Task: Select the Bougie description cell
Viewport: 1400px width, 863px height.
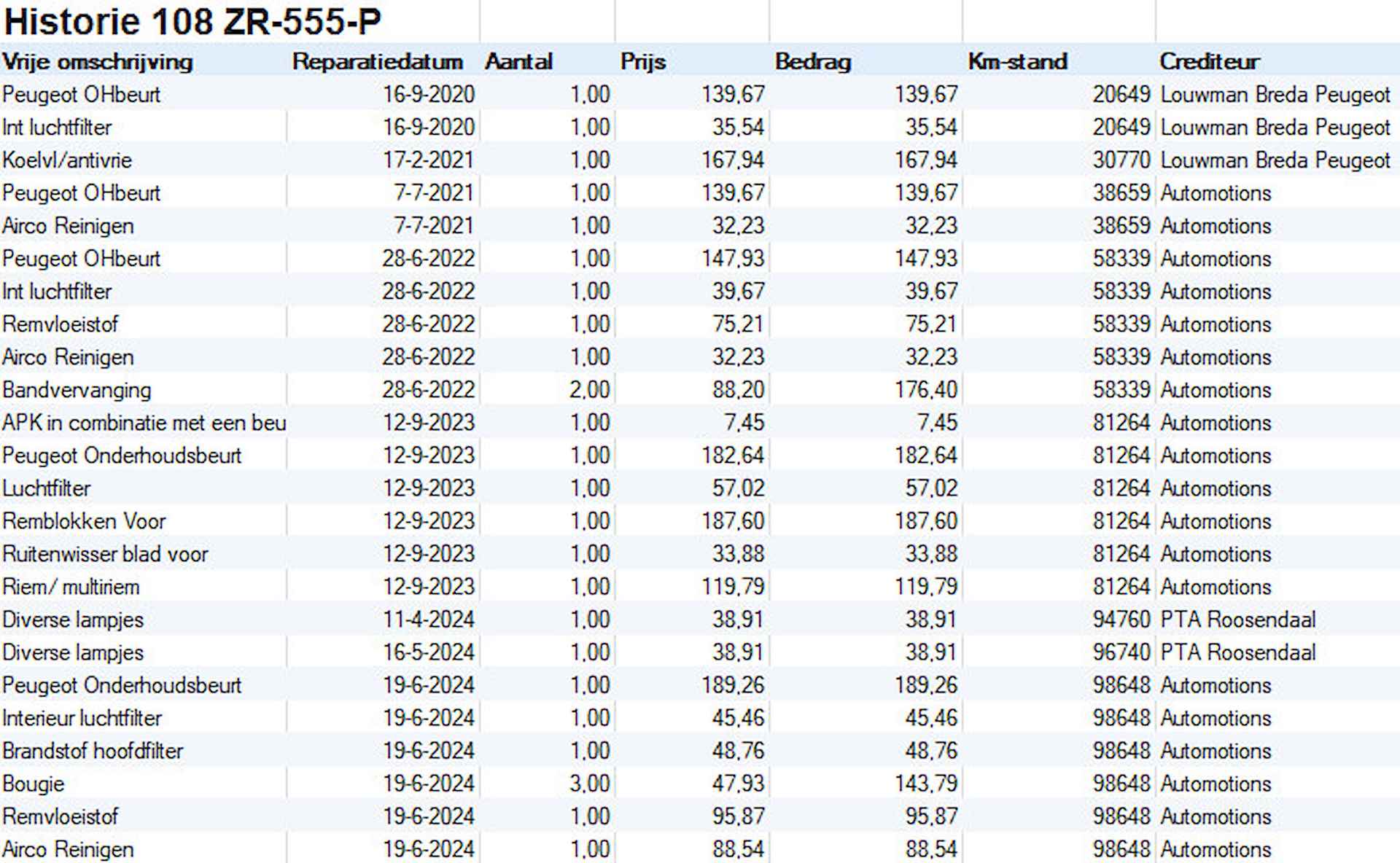Action: pos(34,784)
